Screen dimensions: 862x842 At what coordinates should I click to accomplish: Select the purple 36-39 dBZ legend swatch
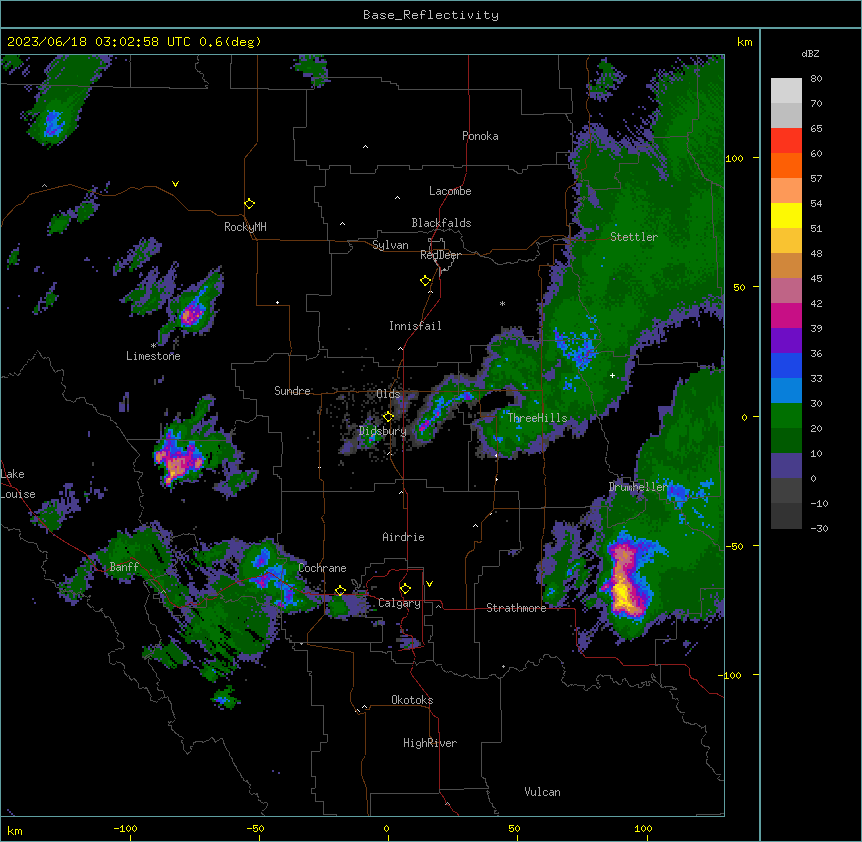click(x=786, y=341)
